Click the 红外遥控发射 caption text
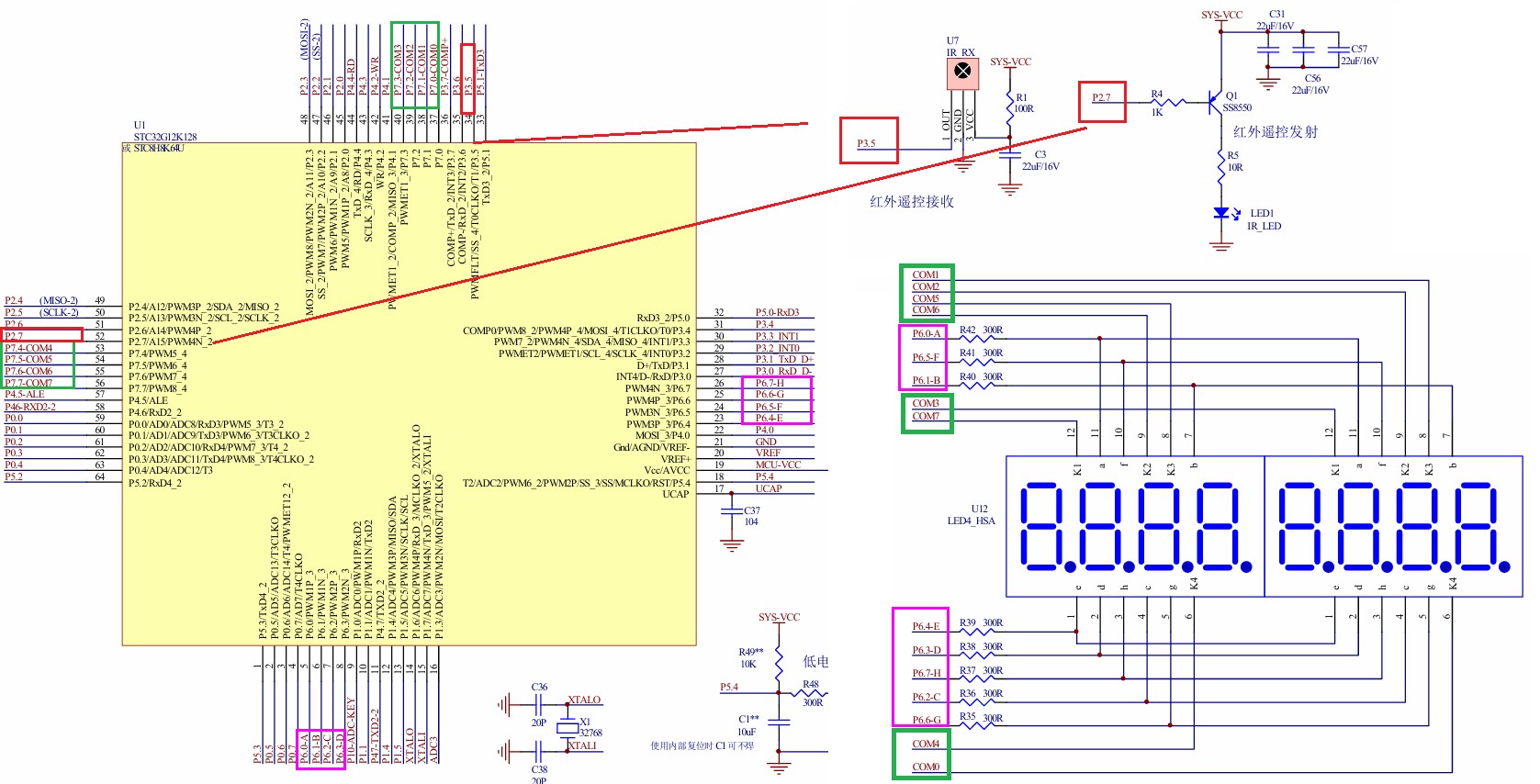 [x=1275, y=132]
